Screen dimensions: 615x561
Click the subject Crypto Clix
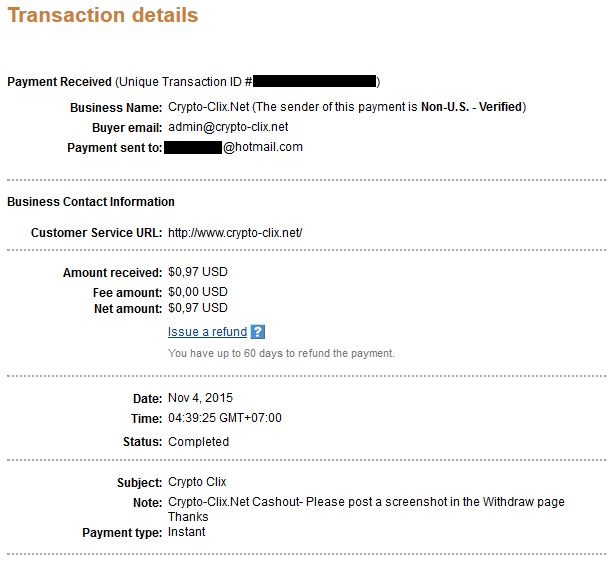[197, 483]
